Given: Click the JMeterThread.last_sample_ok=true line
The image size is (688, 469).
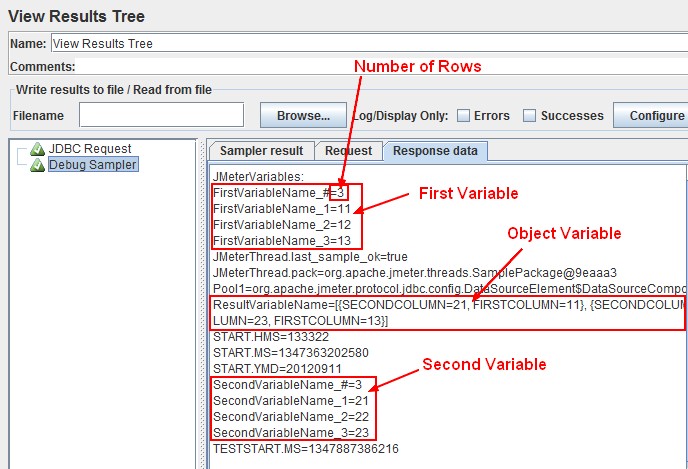Looking at the screenshot, I should tap(310, 257).
